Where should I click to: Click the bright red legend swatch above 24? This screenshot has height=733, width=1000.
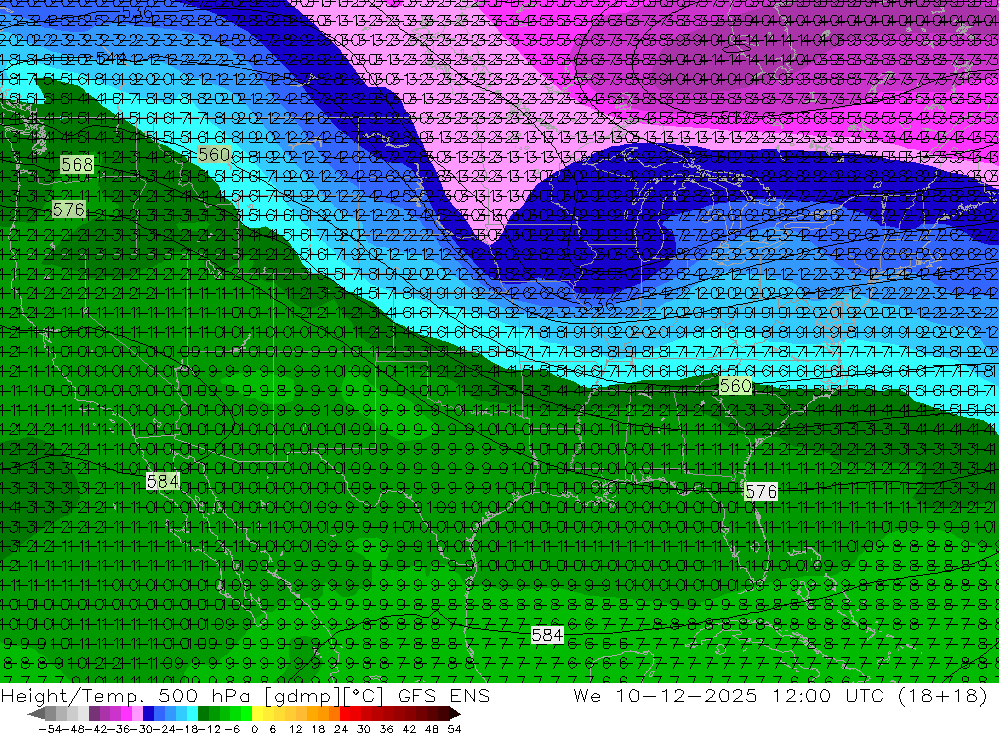pyautogui.click(x=345, y=714)
